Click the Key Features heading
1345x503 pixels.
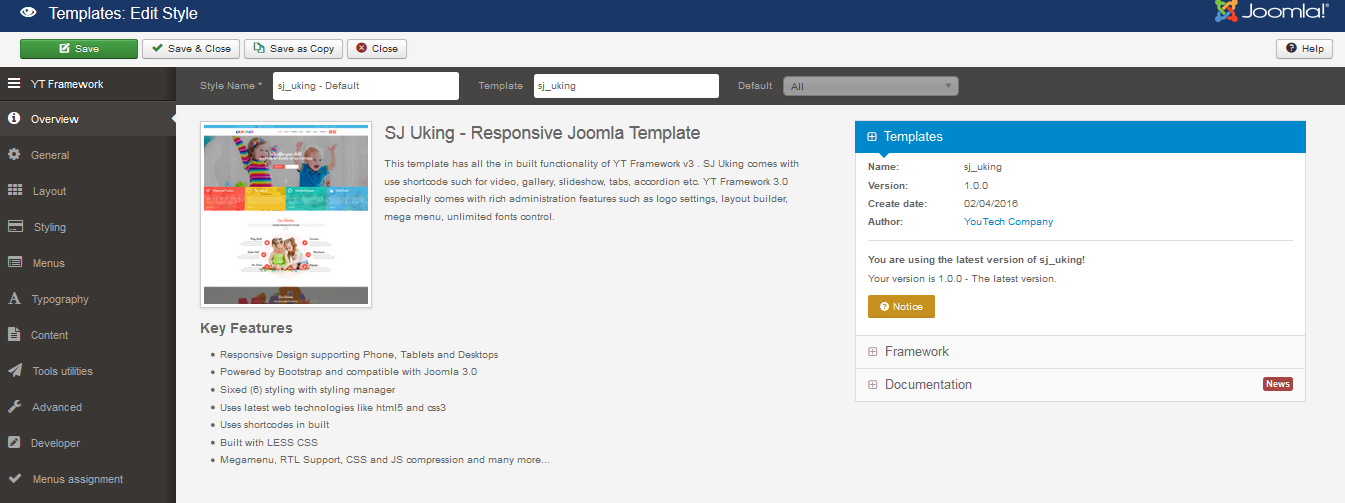coord(246,328)
